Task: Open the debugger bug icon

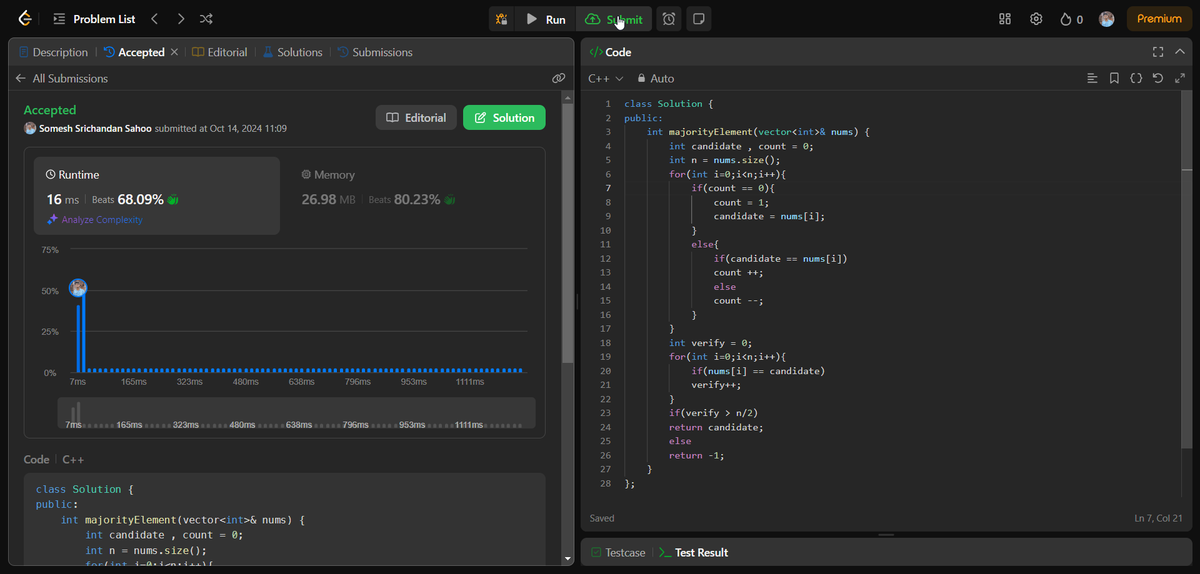Action: pos(502,19)
